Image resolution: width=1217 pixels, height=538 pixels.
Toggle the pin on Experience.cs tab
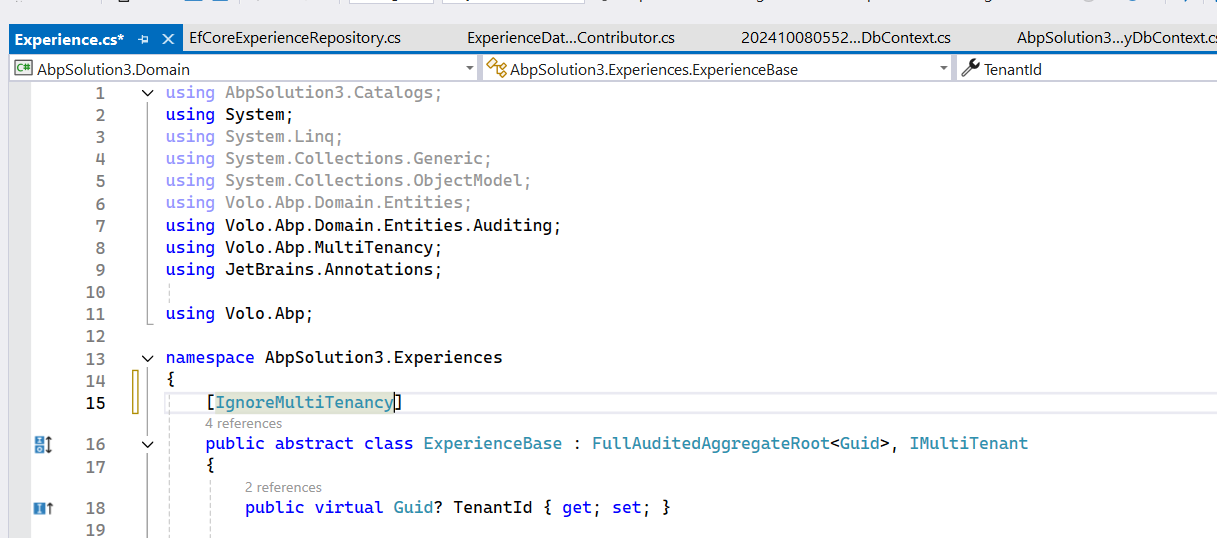coord(143,39)
